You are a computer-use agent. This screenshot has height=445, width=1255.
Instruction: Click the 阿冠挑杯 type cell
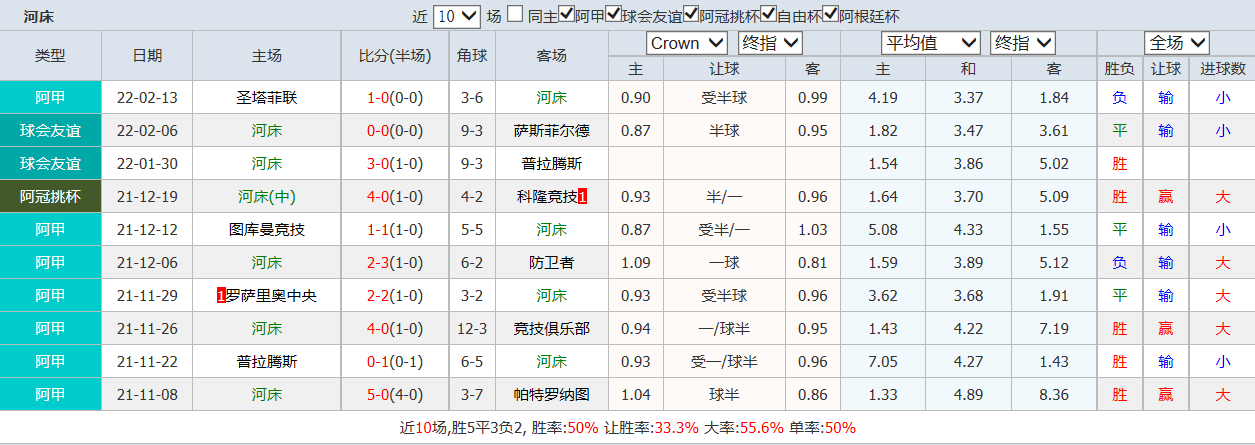[x=50, y=197]
